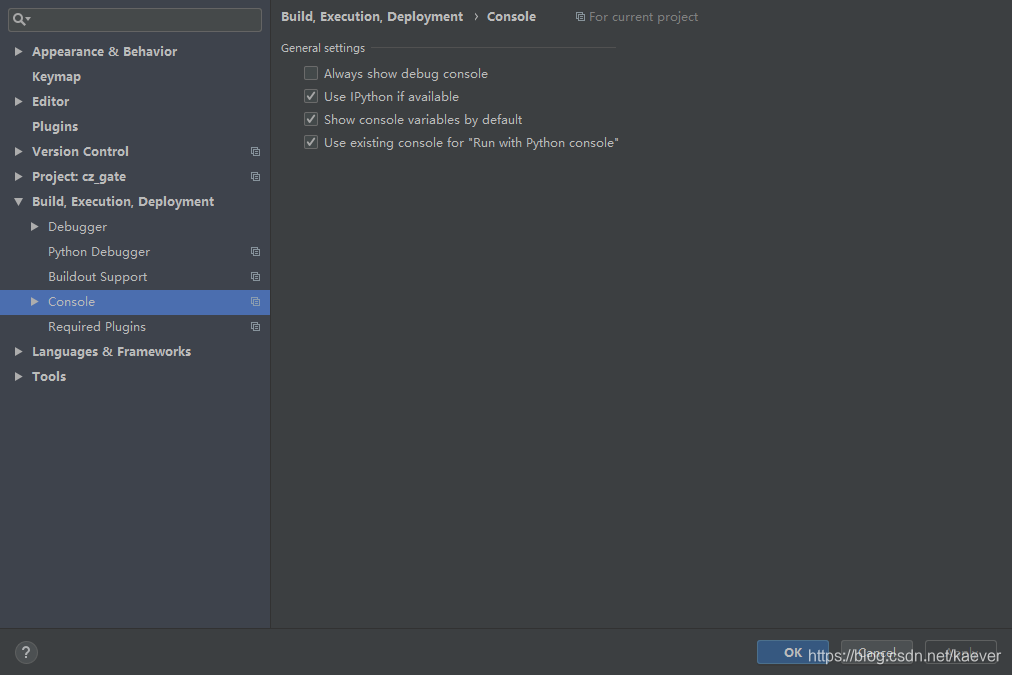Select the Tools tree label
This screenshot has height=675, width=1012.
pyautogui.click(x=49, y=377)
